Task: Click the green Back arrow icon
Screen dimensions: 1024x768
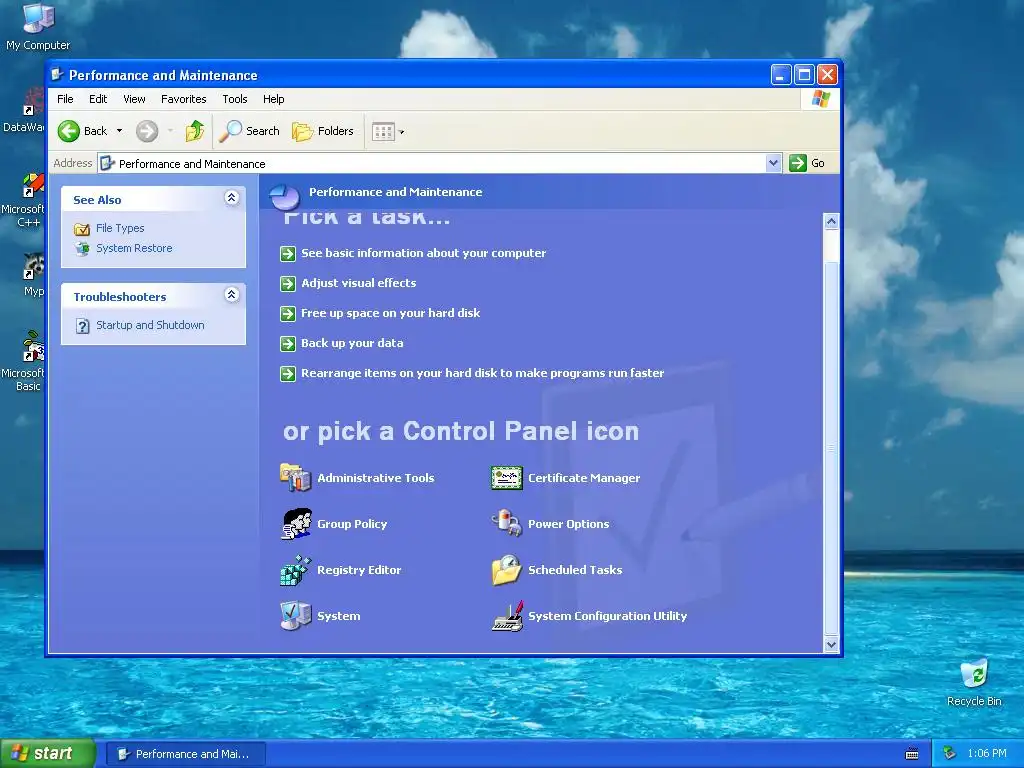Action: tap(69, 131)
